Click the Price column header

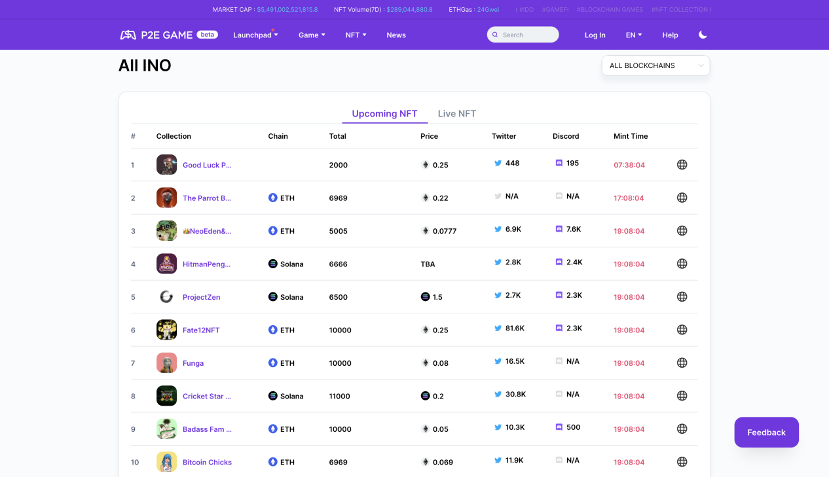pyautogui.click(x=429, y=136)
